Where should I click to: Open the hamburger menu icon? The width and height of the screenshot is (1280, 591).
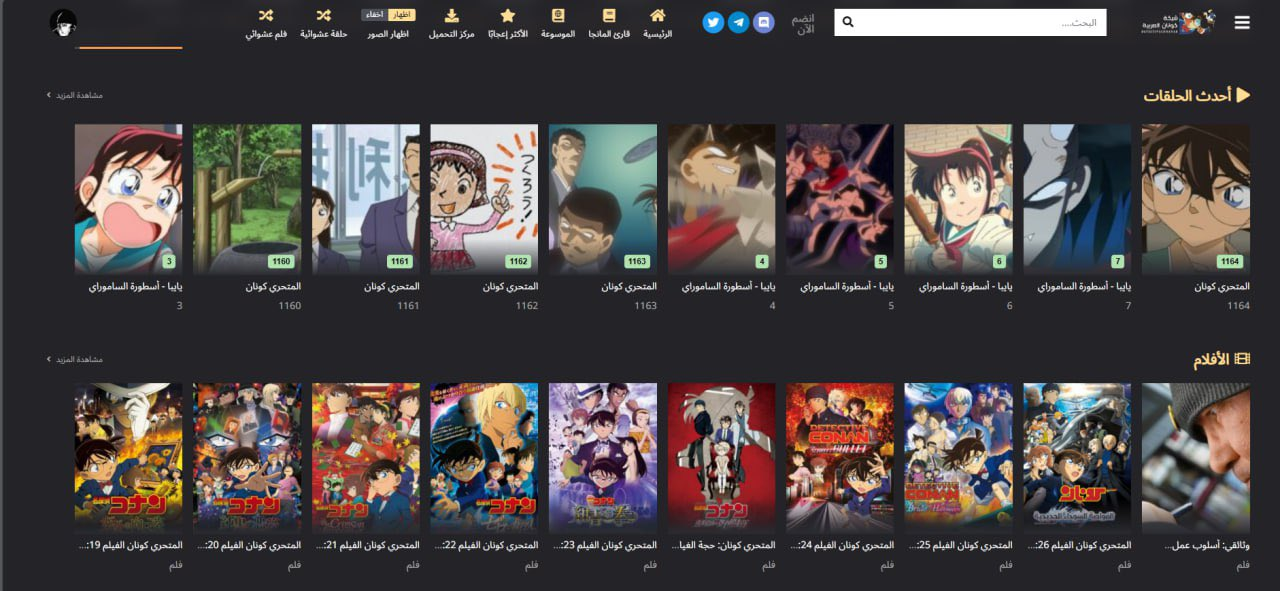(1242, 22)
